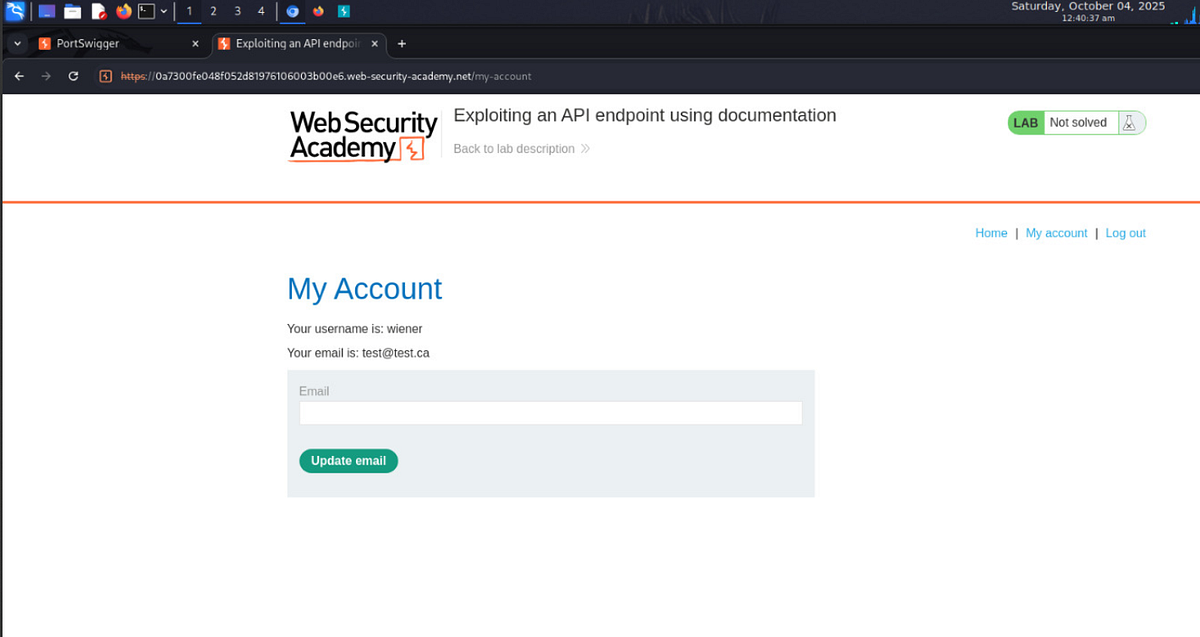Select the My Account heading text
The image size is (1200, 637).
coord(364,288)
